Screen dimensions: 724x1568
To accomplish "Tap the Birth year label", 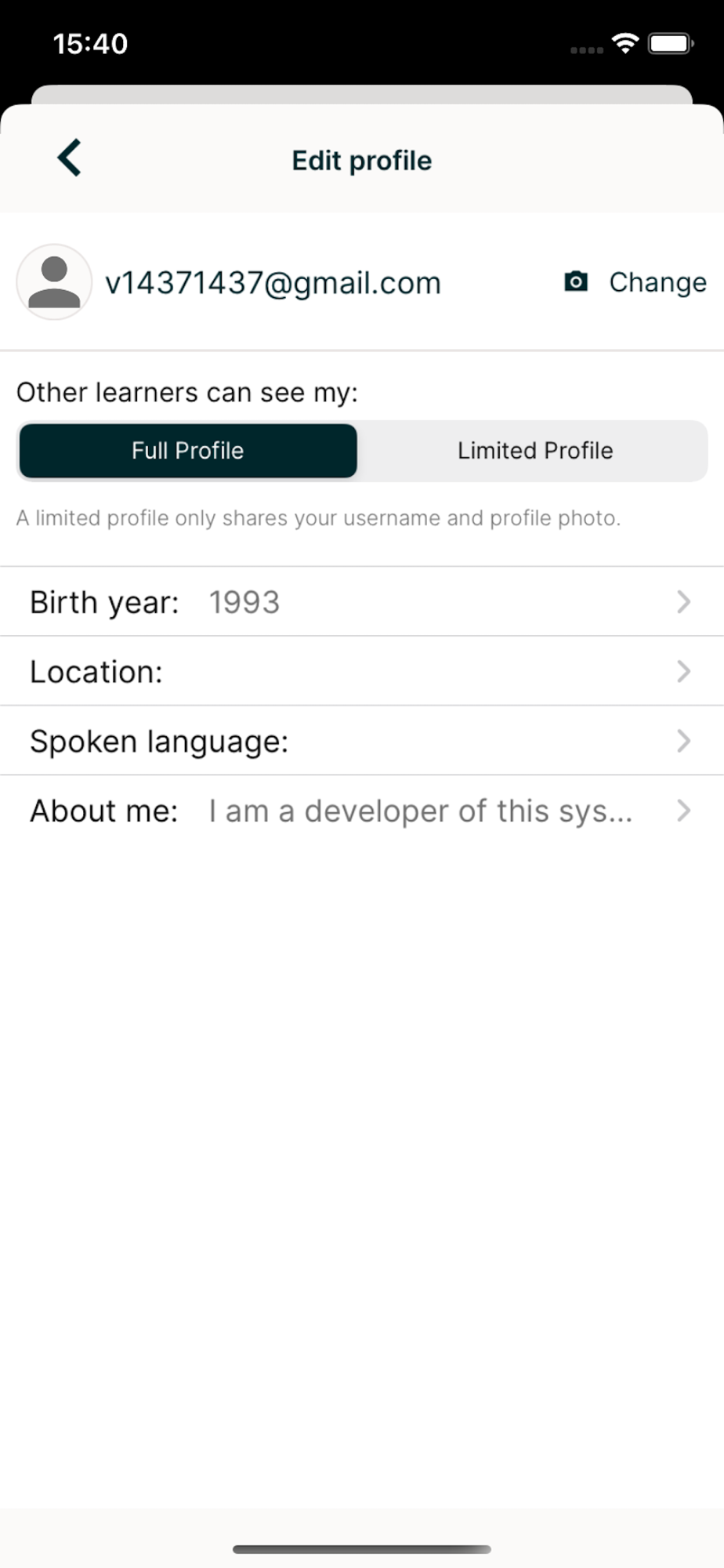I will coord(104,602).
